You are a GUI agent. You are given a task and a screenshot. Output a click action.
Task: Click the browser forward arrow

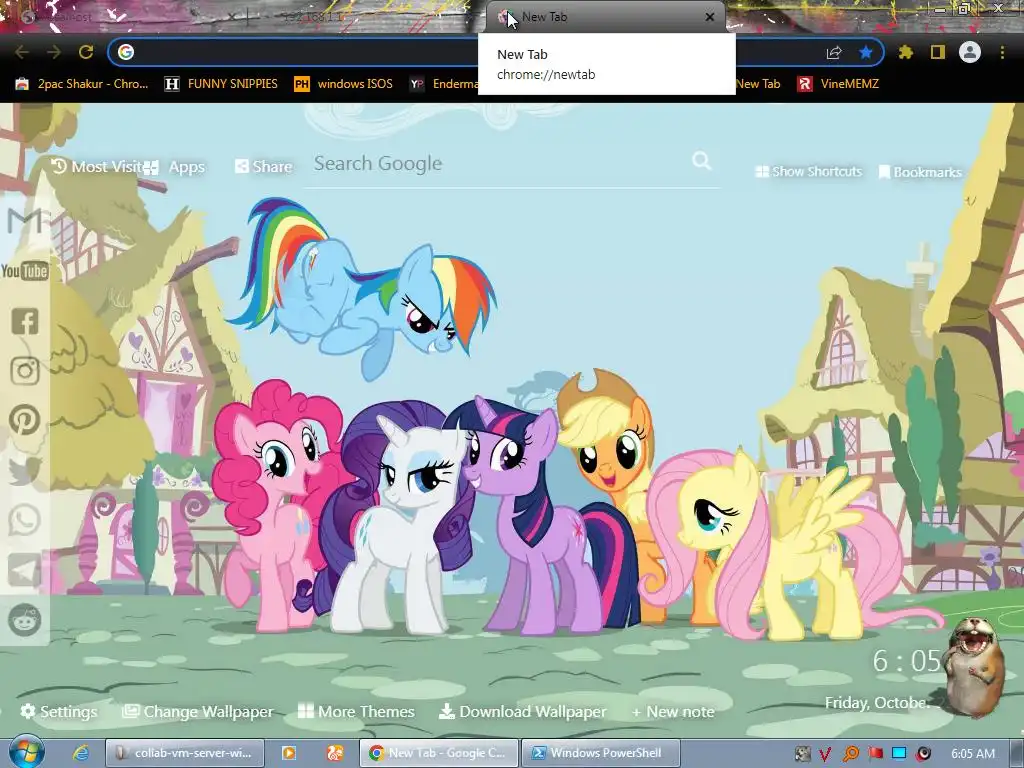(x=54, y=52)
